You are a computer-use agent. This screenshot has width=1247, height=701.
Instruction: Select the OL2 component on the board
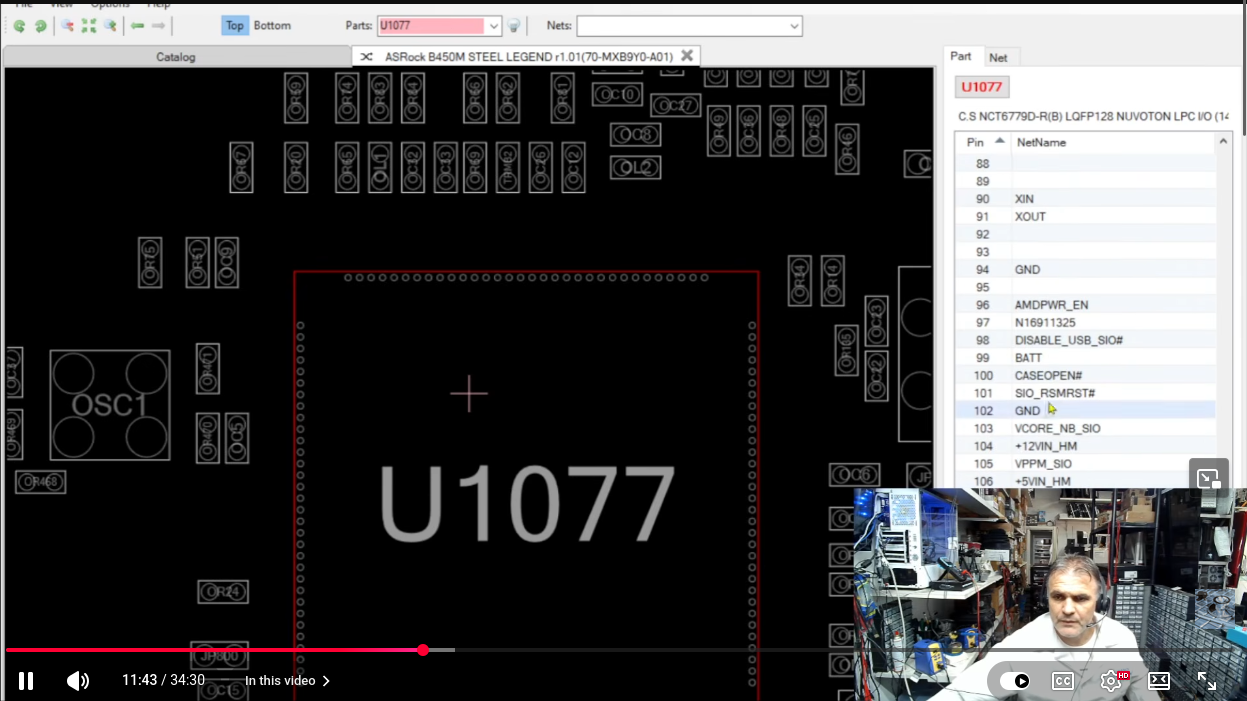point(635,167)
